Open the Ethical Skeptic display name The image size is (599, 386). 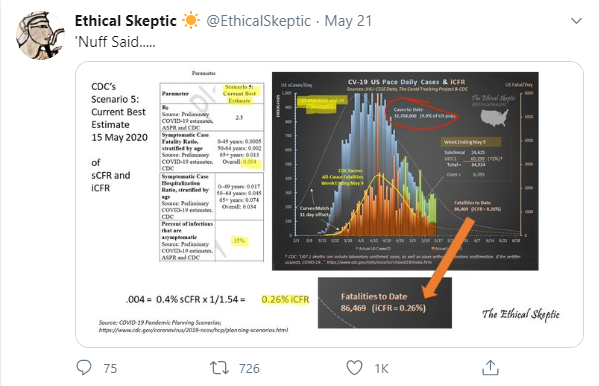click(126, 21)
